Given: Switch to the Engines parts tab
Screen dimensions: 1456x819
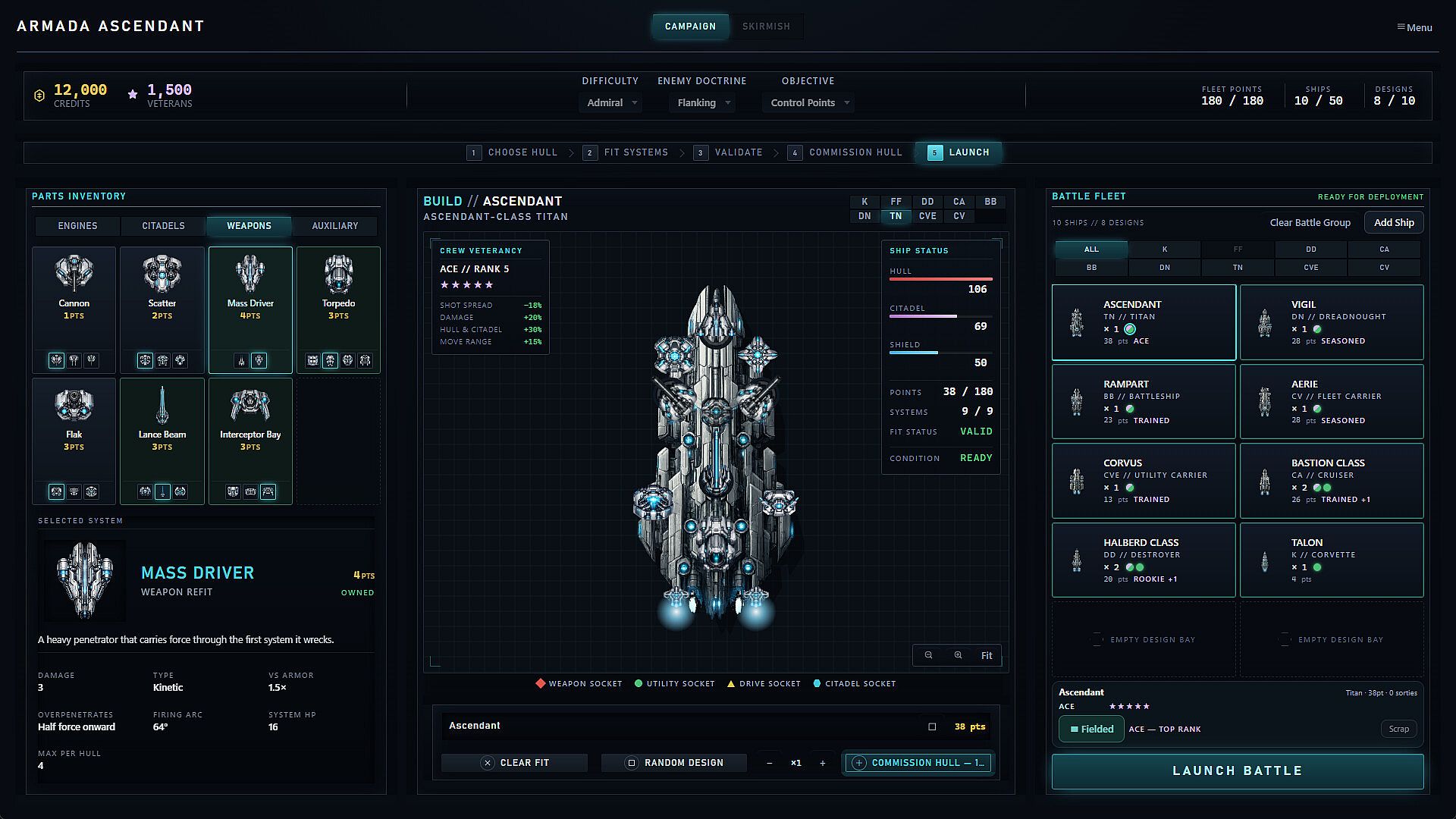Looking at the screenshot, I should tap(77, 226).
